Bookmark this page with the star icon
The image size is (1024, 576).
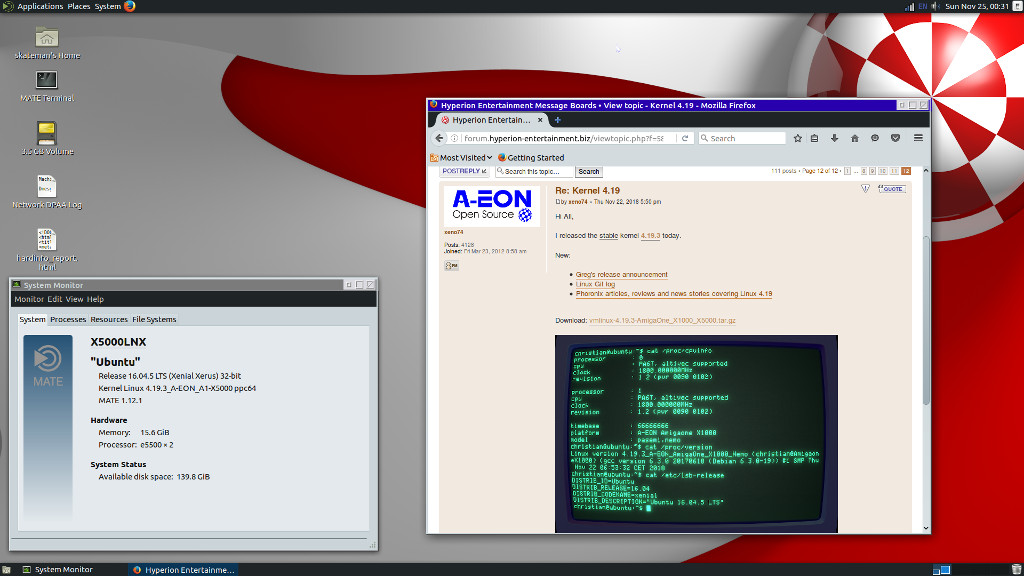[x=797, y=138]
